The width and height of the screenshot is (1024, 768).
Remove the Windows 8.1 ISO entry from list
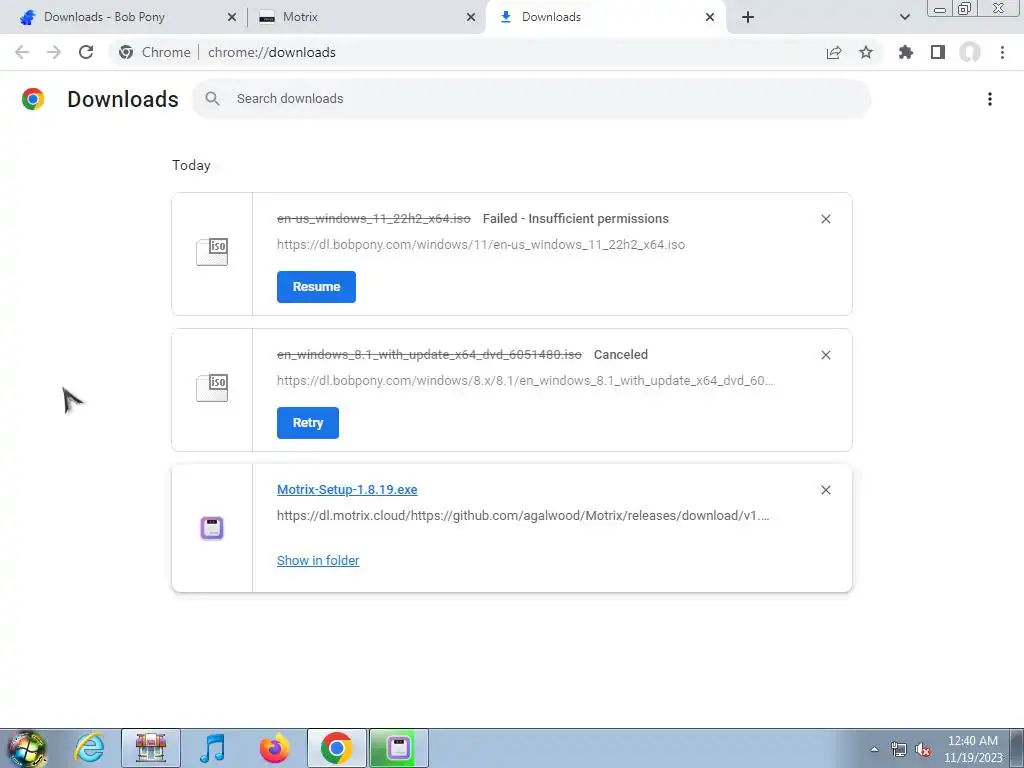tap(825, 355)
